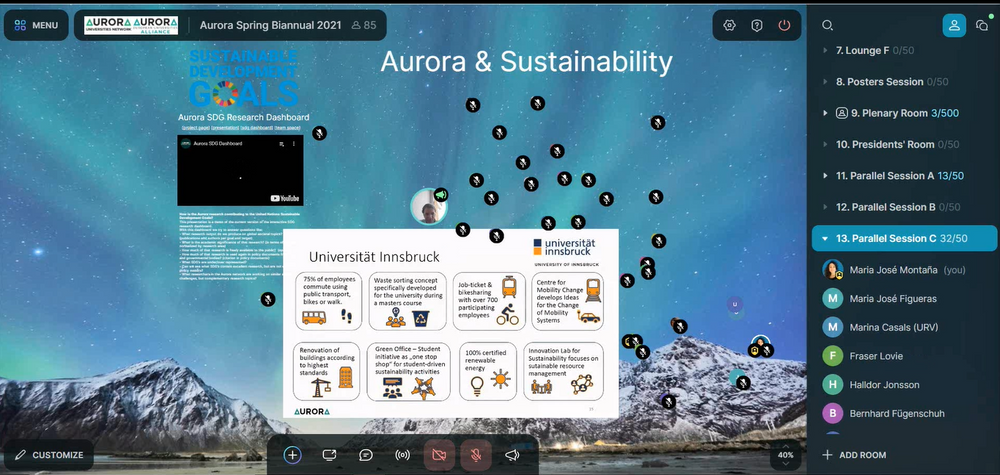Collapse 13. Parallel Session C

click(826, 238)
